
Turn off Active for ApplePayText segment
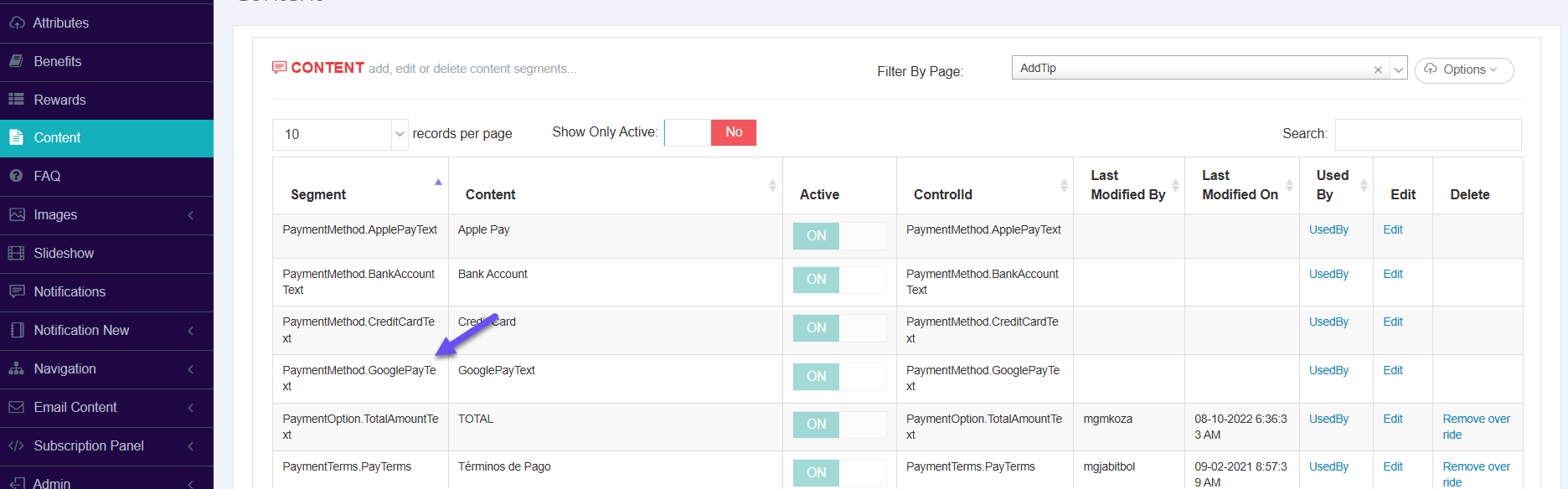tap(838, 236)
